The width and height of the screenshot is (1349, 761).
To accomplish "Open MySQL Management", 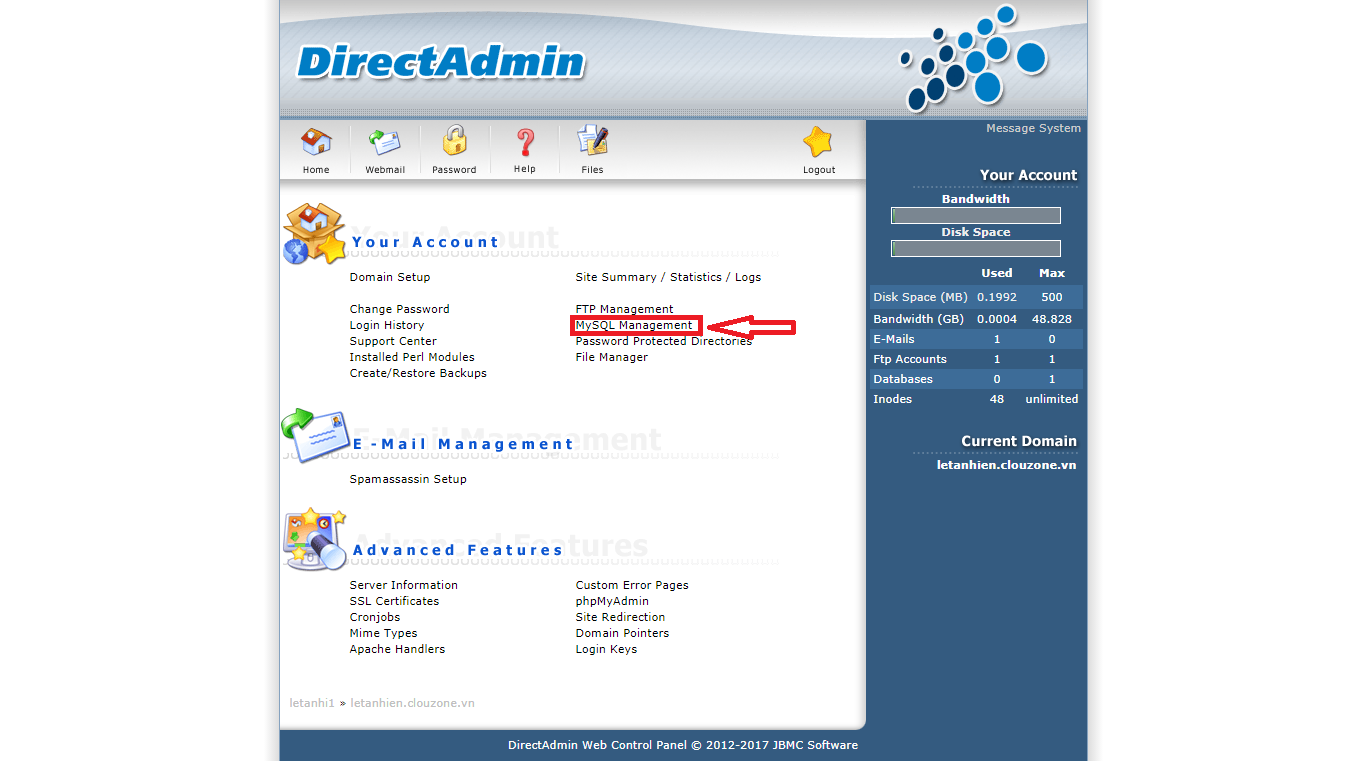I will [x=634, y=325].
